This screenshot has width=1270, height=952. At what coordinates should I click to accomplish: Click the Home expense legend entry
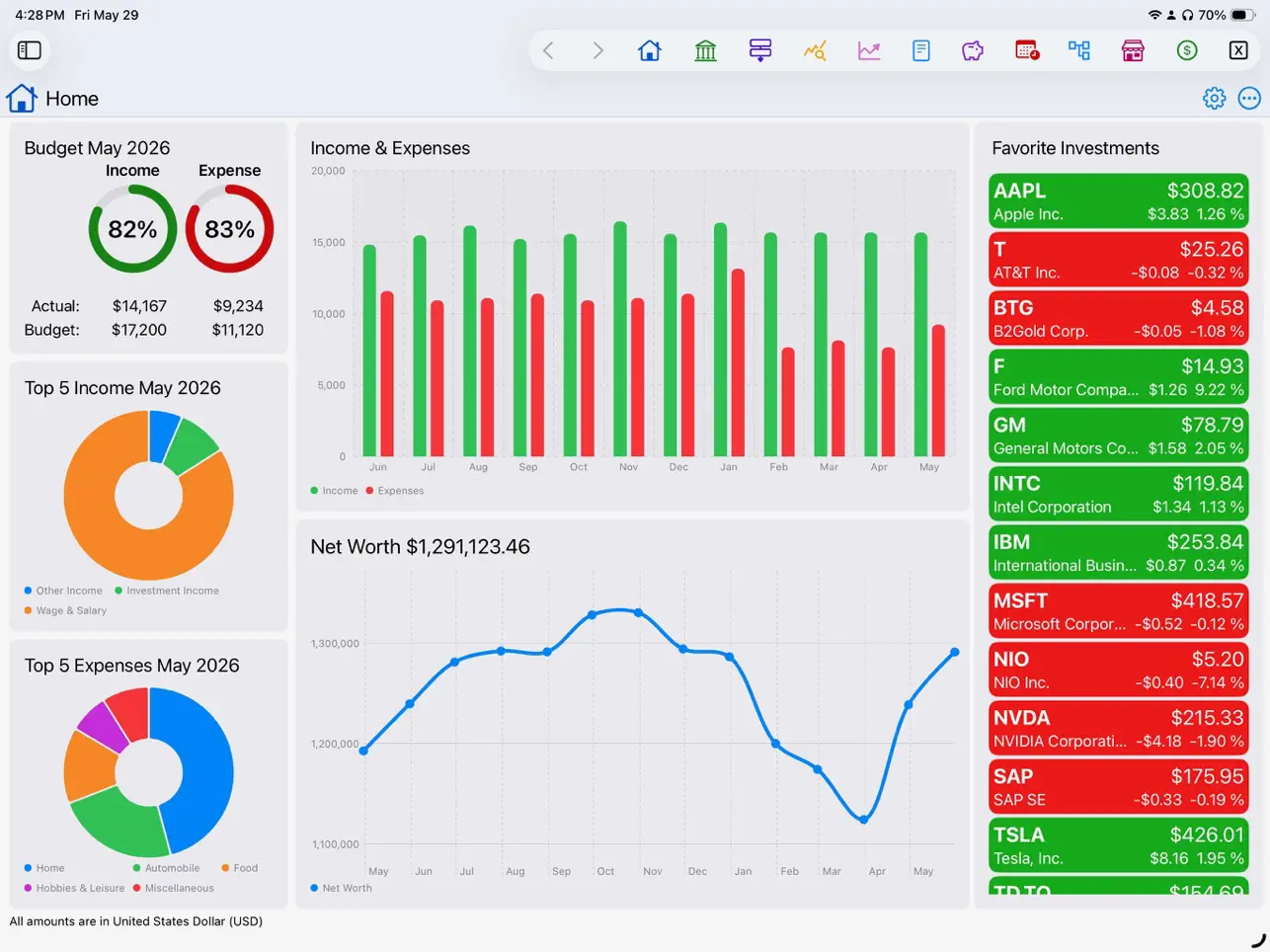coord(44,868)
